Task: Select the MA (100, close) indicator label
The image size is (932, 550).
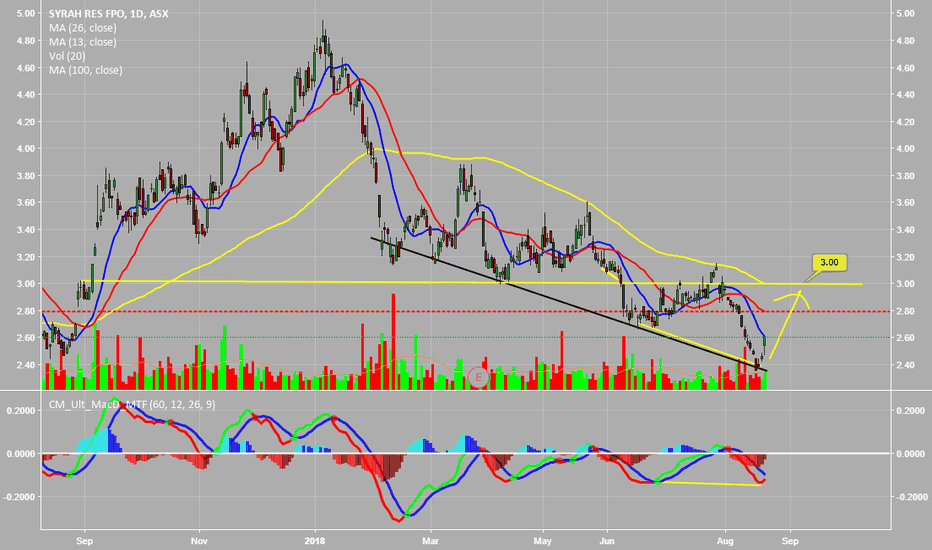Action: click(x=86, y=70)
